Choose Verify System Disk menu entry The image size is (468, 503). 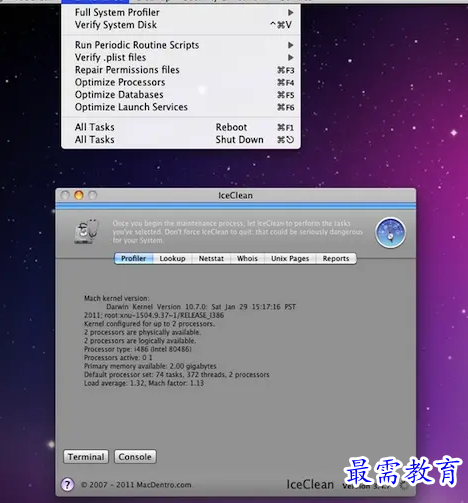[181, 25]
